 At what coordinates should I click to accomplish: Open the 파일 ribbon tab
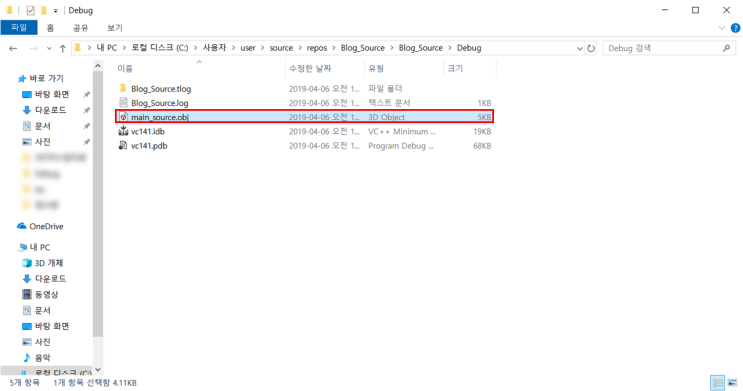click(x=19, y=27)
